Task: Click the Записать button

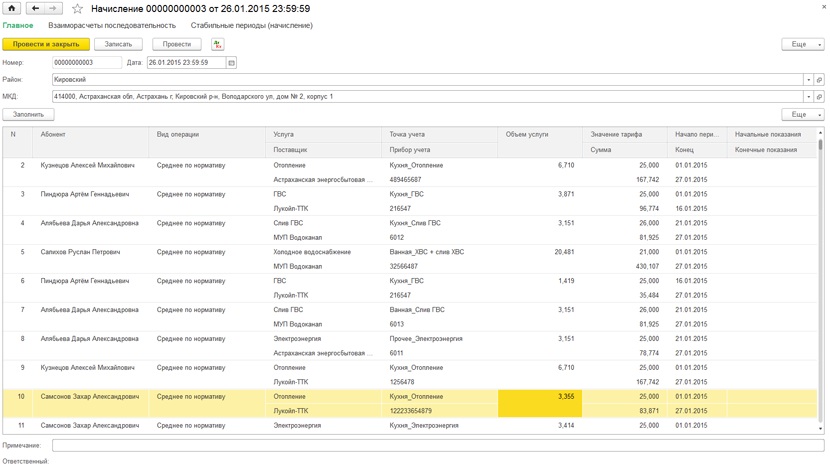Action: [x=118, y=44]
